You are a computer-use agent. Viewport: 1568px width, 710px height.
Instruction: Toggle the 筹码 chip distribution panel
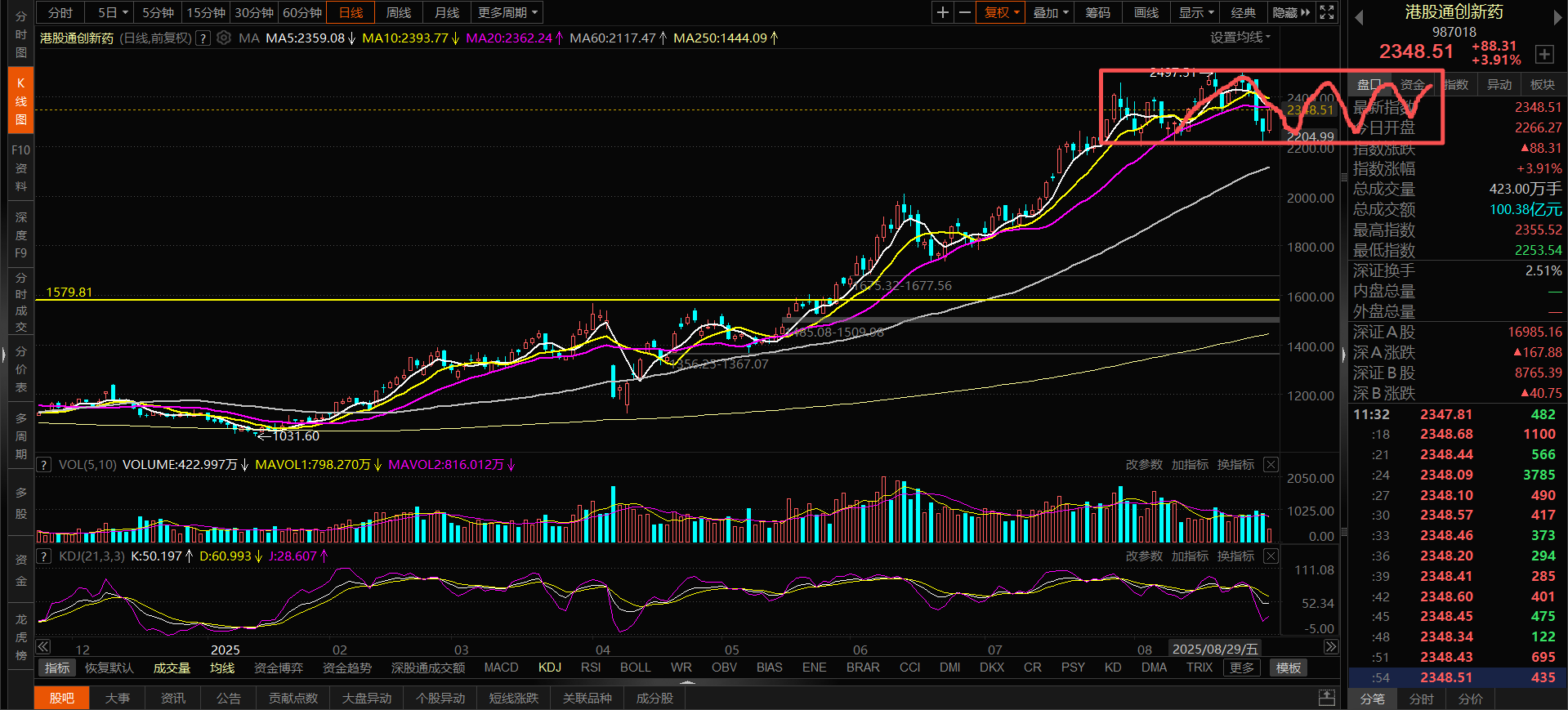(1097, 12)
